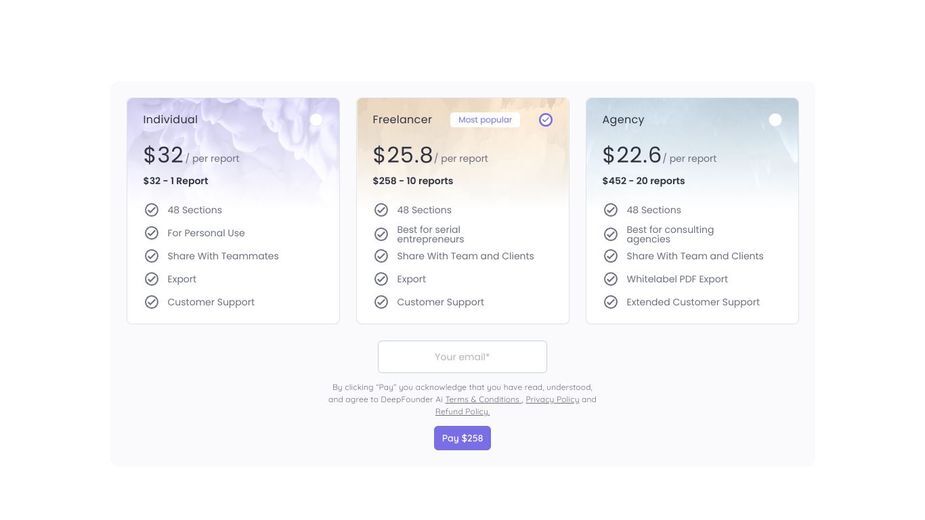Click the Pay $258 button

(462, 438)
